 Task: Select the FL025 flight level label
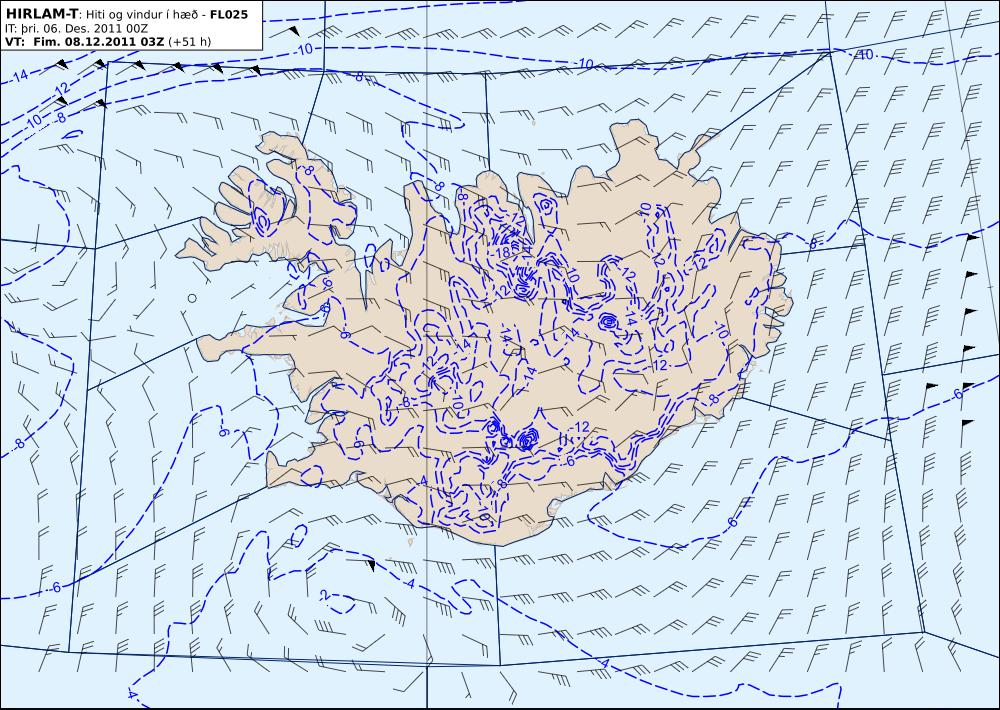[x=229, y=14]
